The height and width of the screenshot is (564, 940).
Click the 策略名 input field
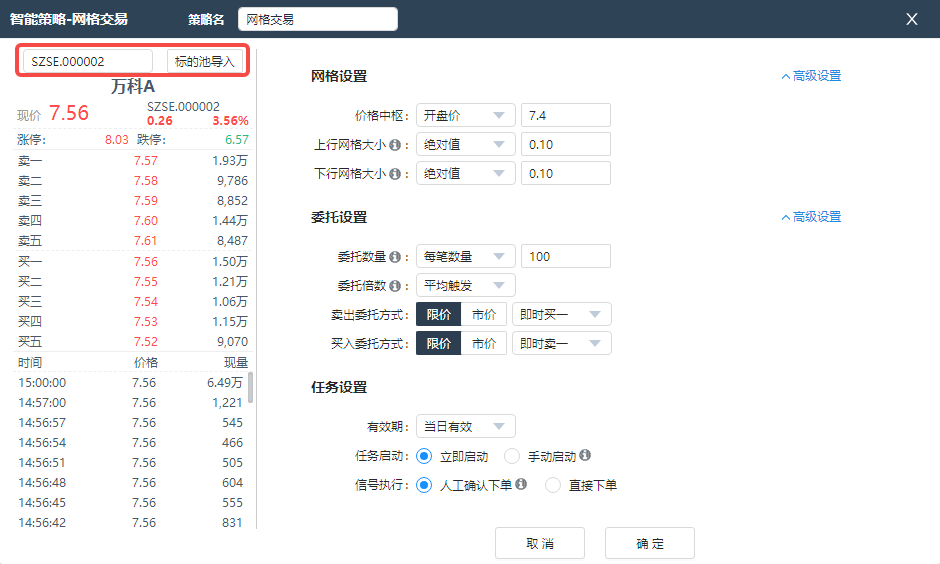click(x=317, y=19)
